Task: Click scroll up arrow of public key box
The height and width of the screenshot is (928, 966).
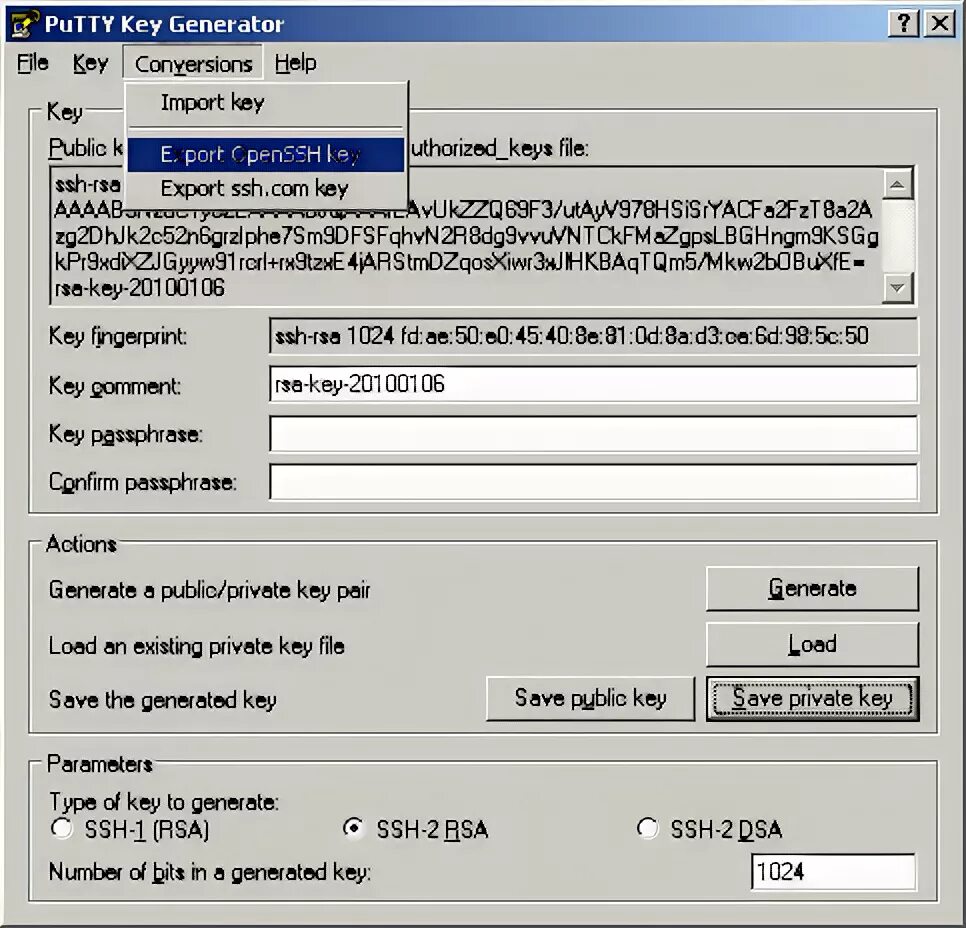Action: pos(898,184)
